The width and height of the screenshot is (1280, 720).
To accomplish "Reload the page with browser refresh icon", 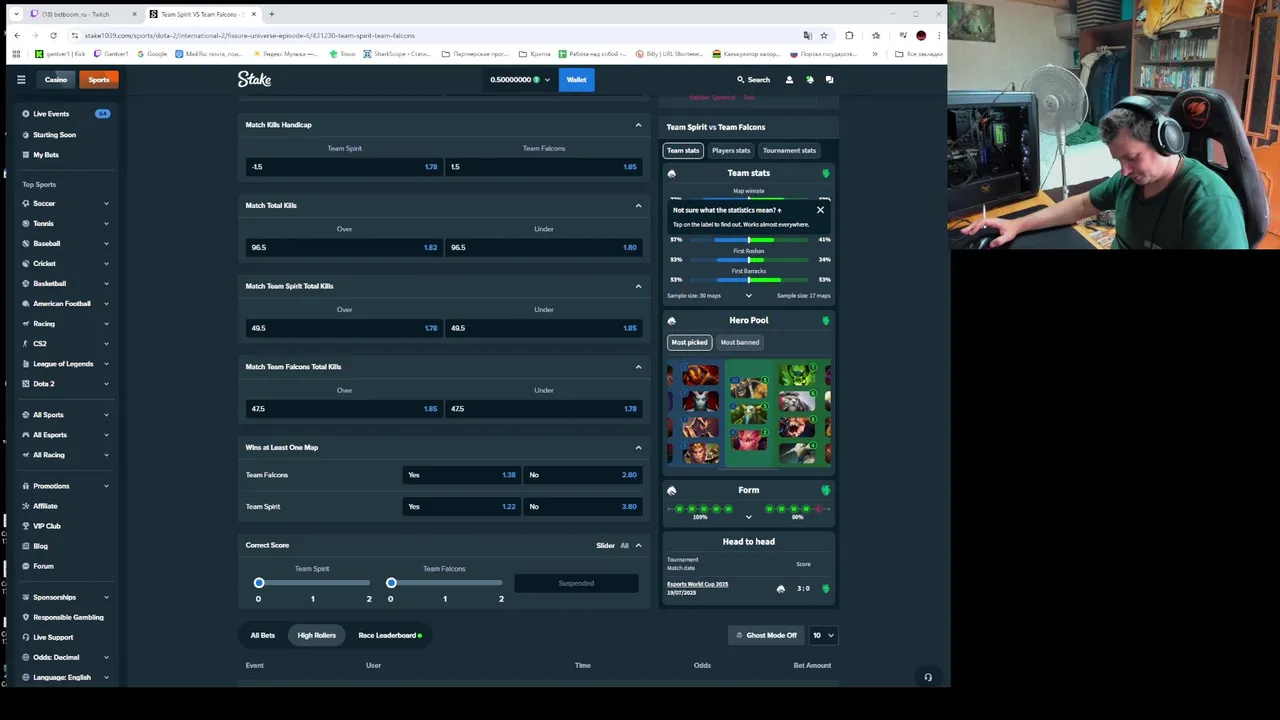I will pos(53,35).
